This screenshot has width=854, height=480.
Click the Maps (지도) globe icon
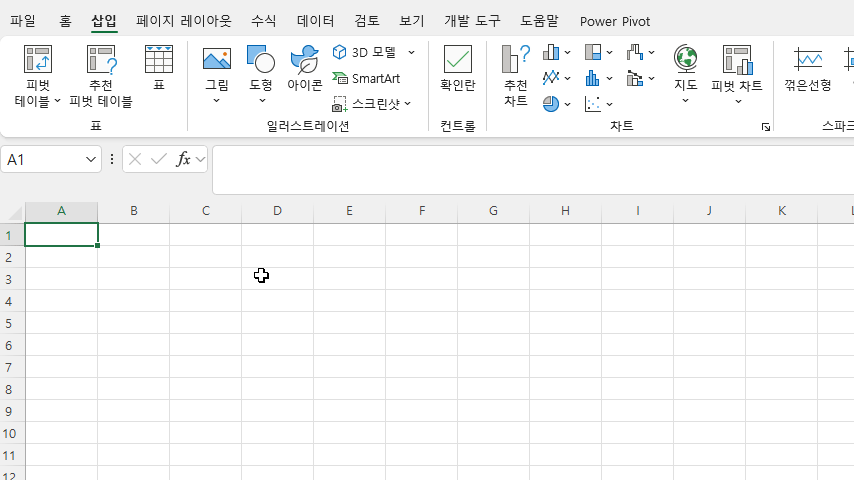click(685, 59)
